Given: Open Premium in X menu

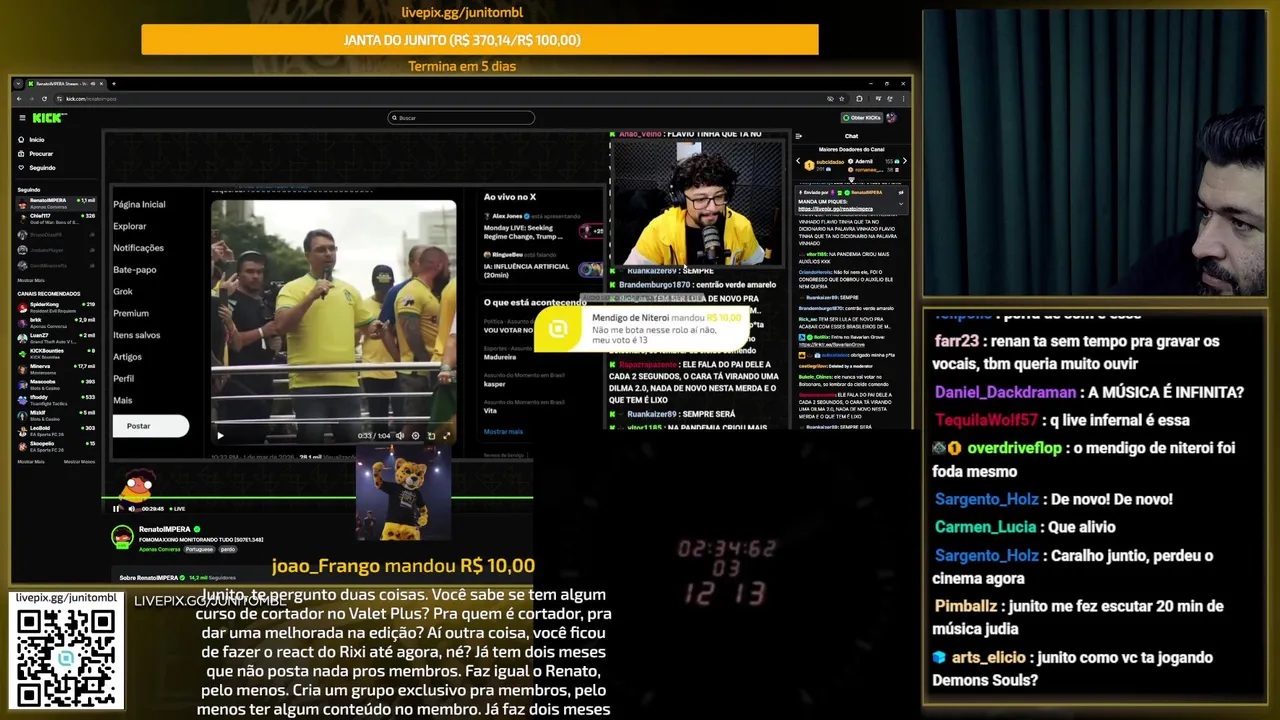Looking at the screenshot, I should pos(131,313).
